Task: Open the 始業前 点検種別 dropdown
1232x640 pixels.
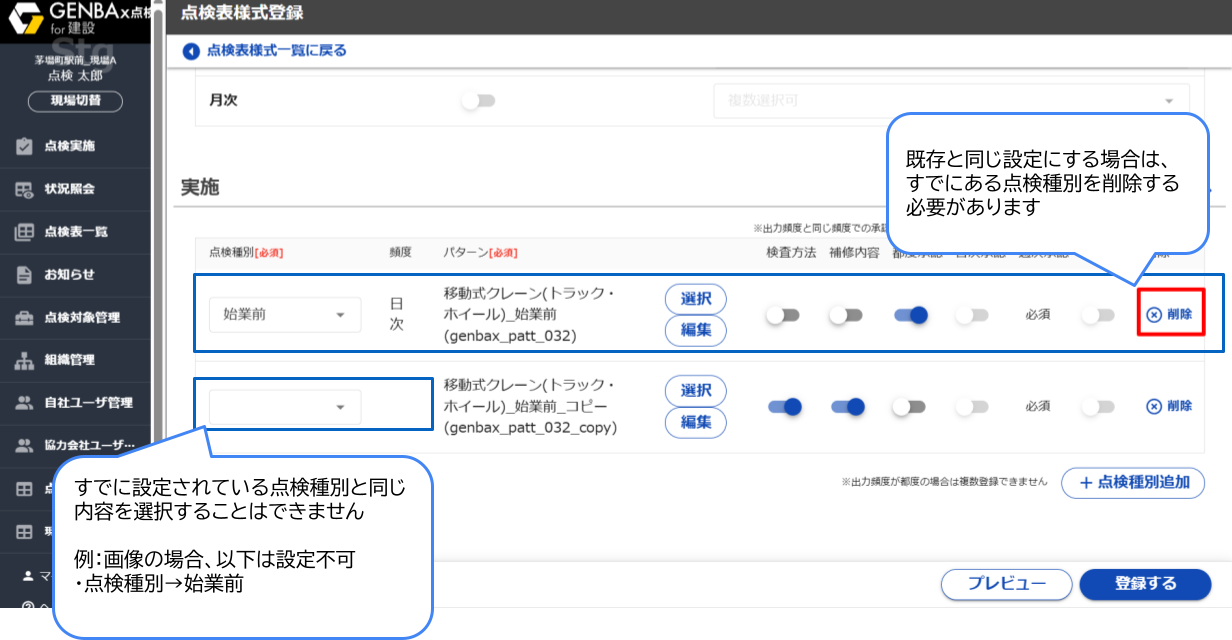Action: click(285, 315)
